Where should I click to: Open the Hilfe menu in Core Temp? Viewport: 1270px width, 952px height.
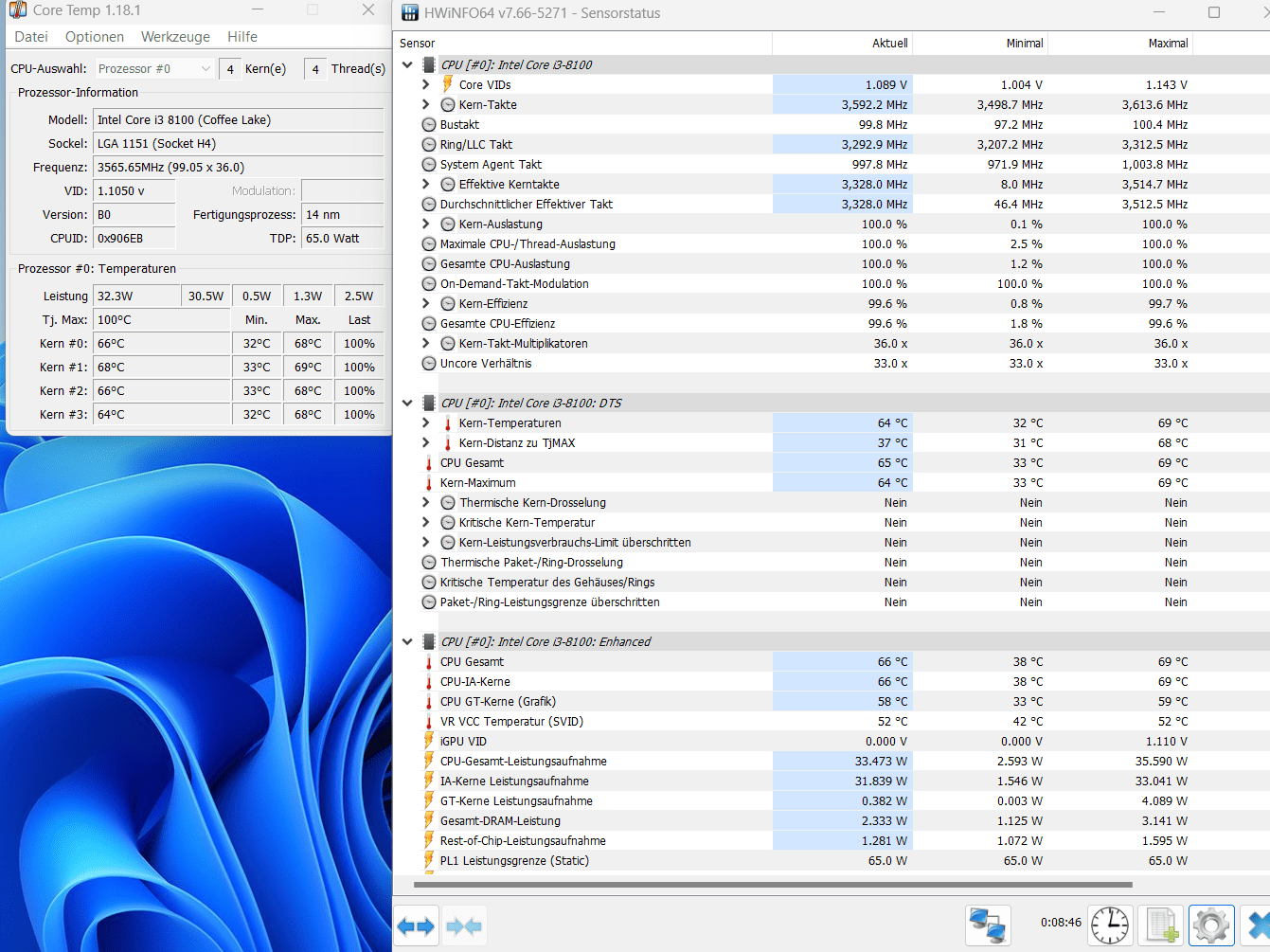[242, 37]
